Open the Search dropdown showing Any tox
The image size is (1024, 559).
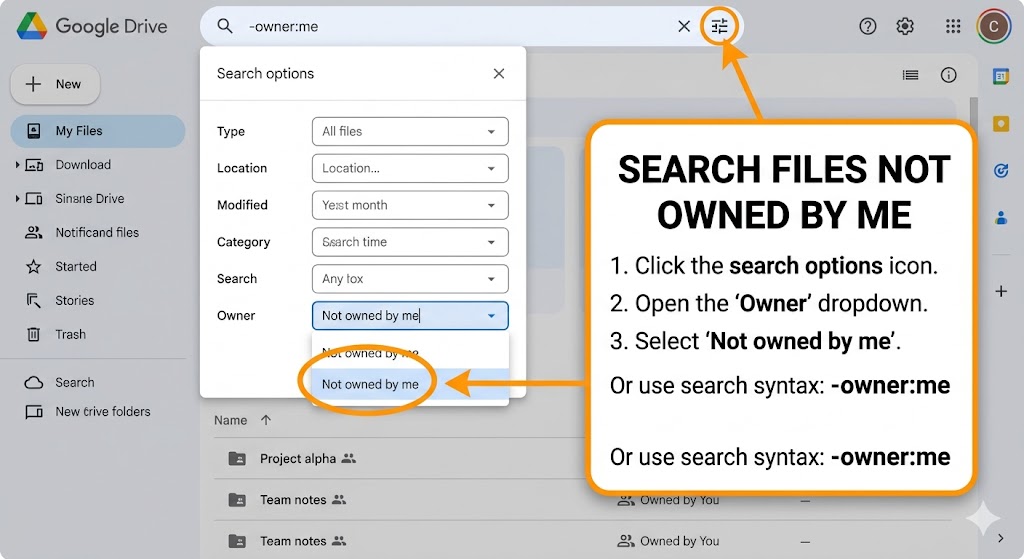coord(410,279)
